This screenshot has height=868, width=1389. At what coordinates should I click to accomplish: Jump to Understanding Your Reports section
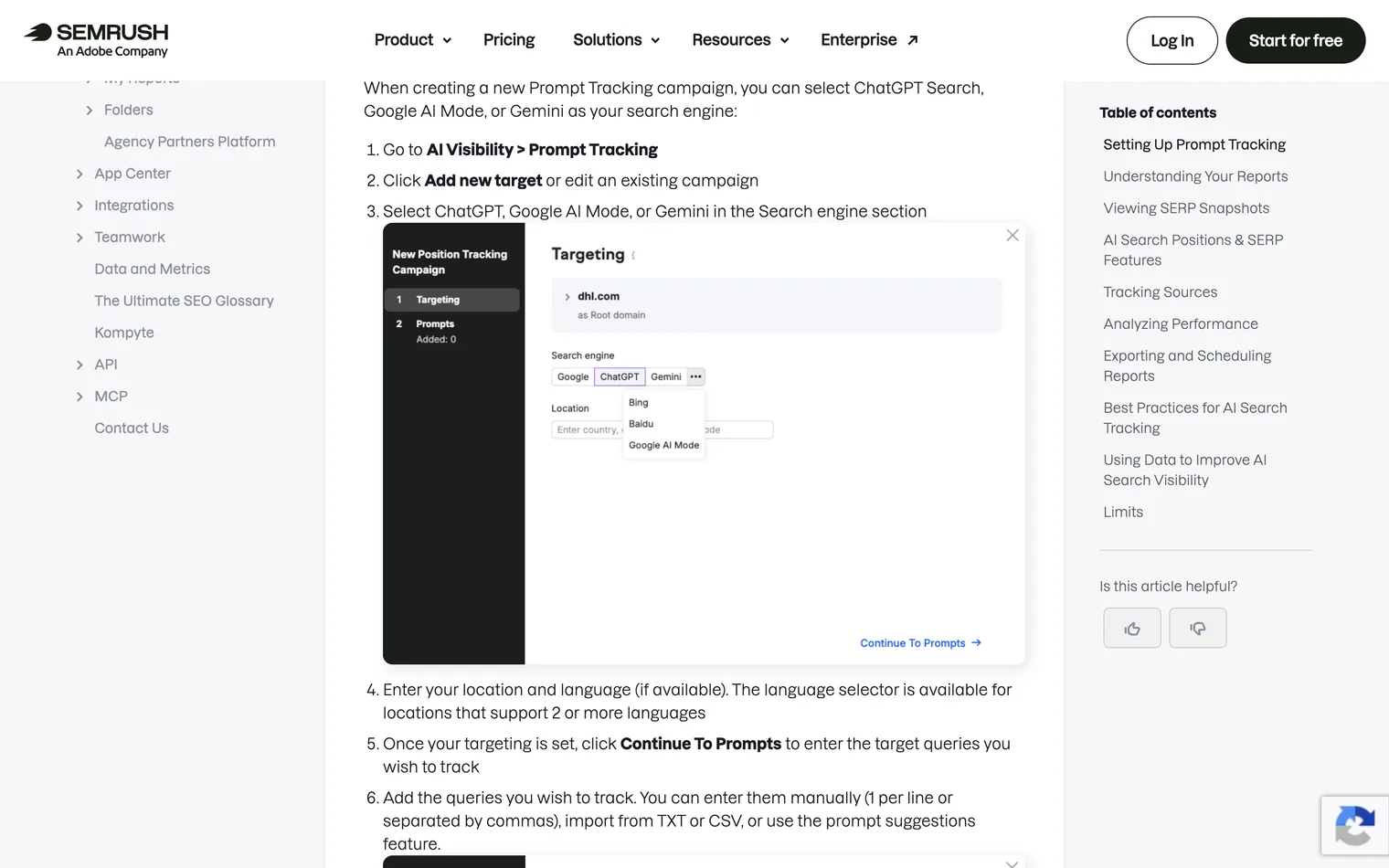tap(1195, 176)
